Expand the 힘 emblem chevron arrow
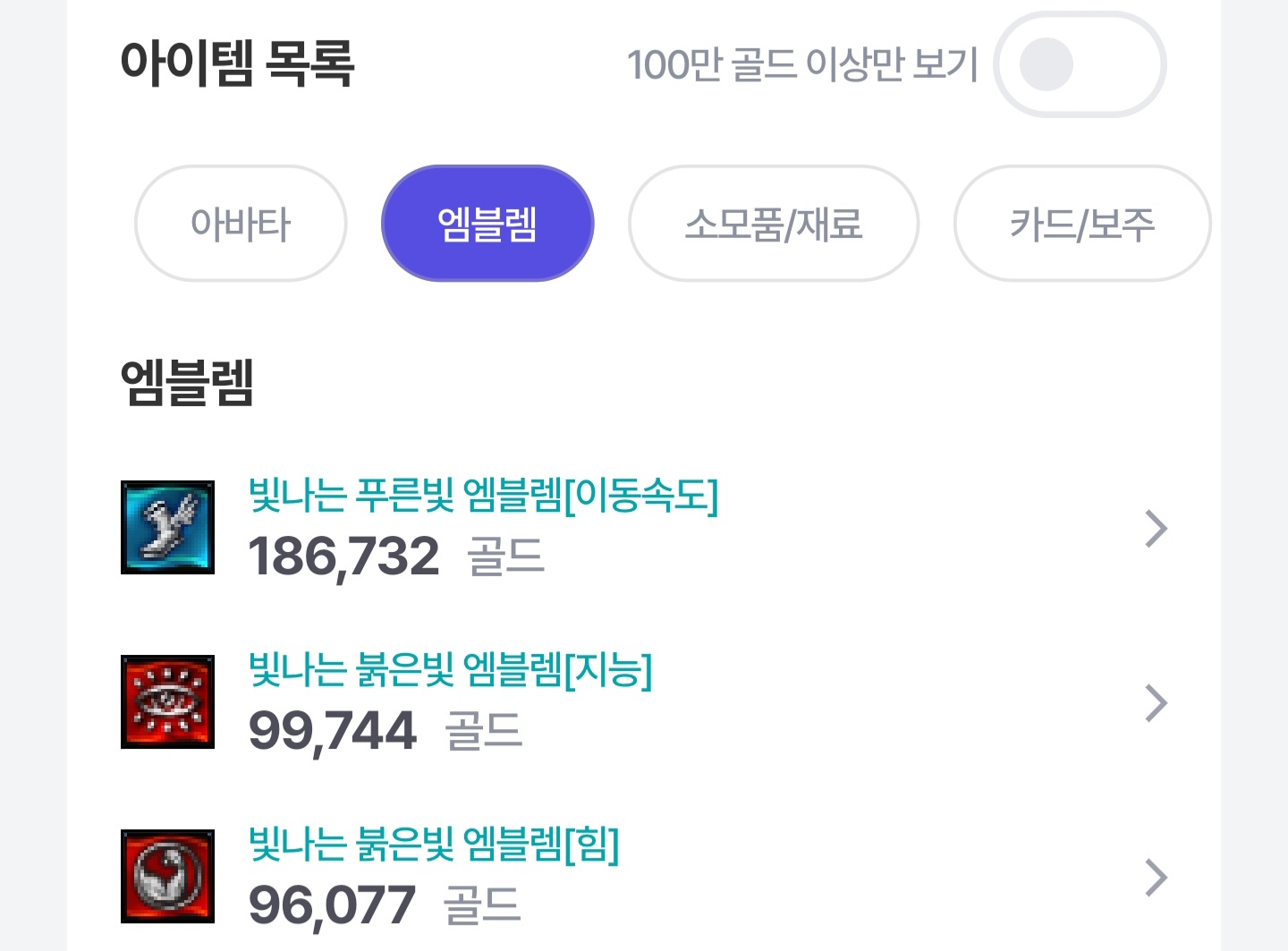The width and height of the screenshot is (1288, 951). coord(1157,878)
